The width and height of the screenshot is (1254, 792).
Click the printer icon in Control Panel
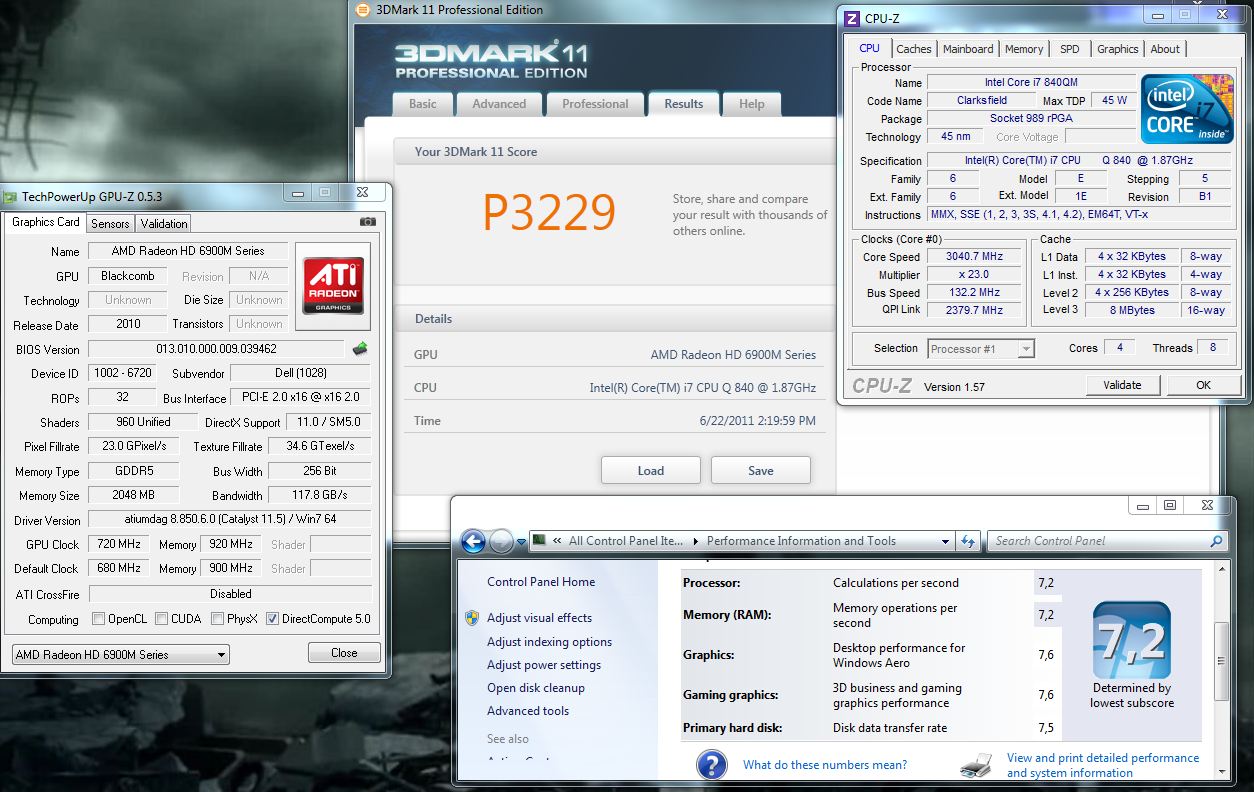pyautogui.click(x=976, y=766)
